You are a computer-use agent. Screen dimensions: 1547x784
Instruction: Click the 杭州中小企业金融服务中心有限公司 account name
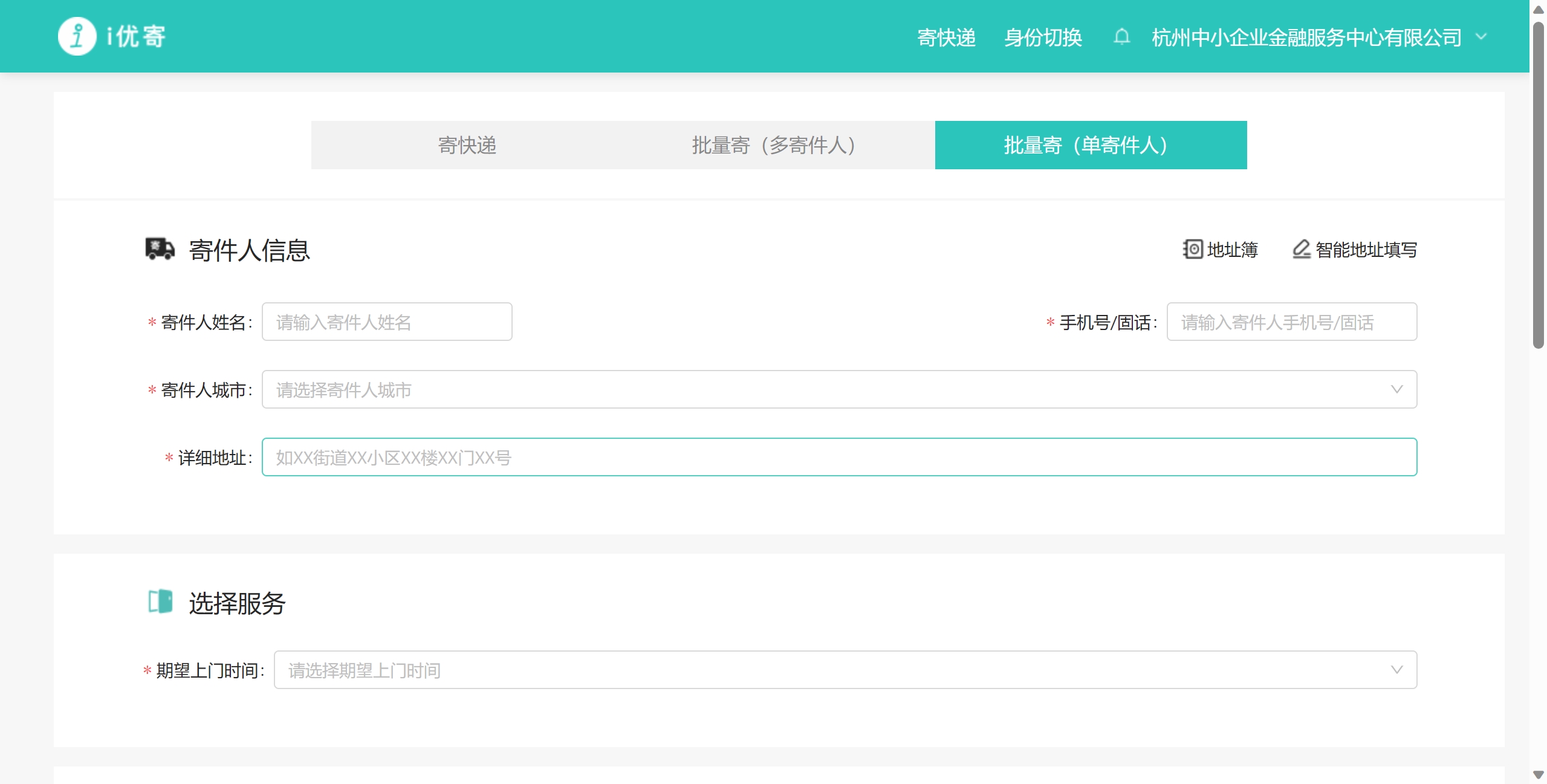1307,37
